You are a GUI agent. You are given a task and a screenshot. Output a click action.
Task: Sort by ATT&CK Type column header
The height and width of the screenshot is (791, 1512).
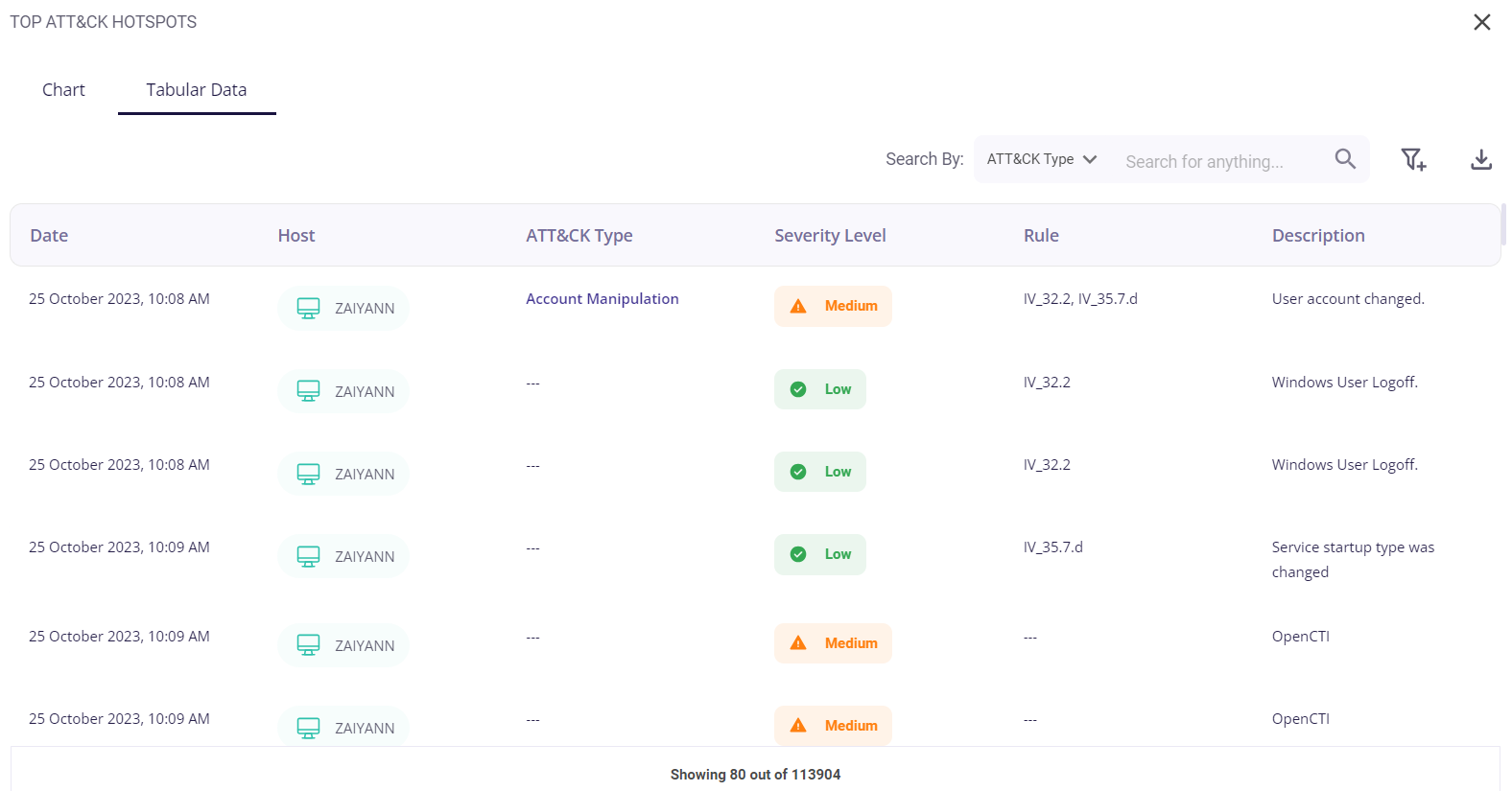(579, 236)
